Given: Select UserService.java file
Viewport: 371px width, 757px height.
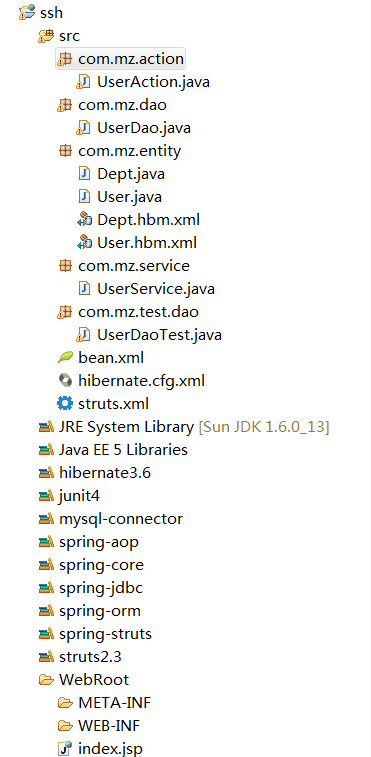Looking at the screenshot, I should pyautogui.click(x=156, y=289).
